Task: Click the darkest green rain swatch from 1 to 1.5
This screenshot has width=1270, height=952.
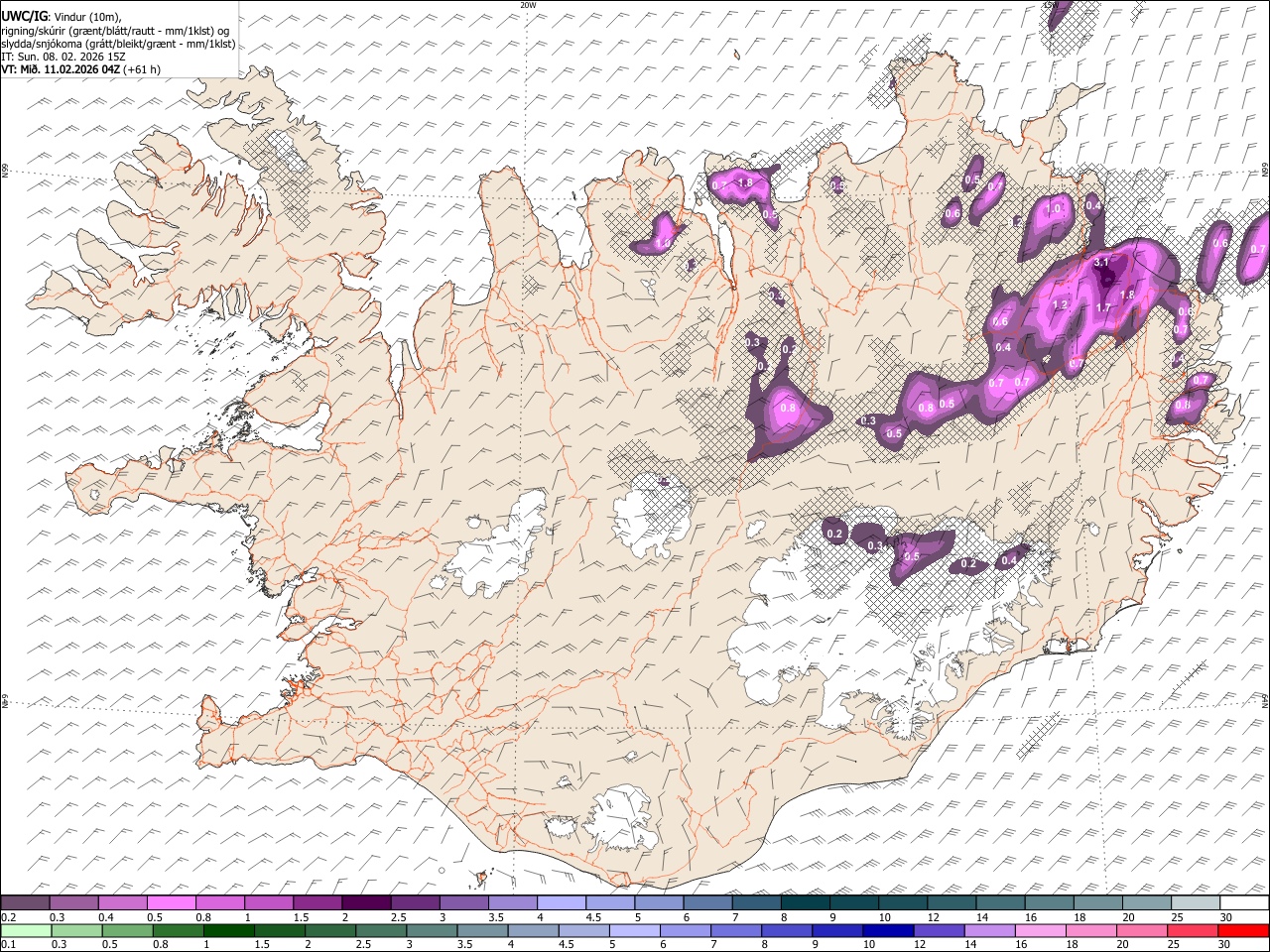Action: coord(229,930)
